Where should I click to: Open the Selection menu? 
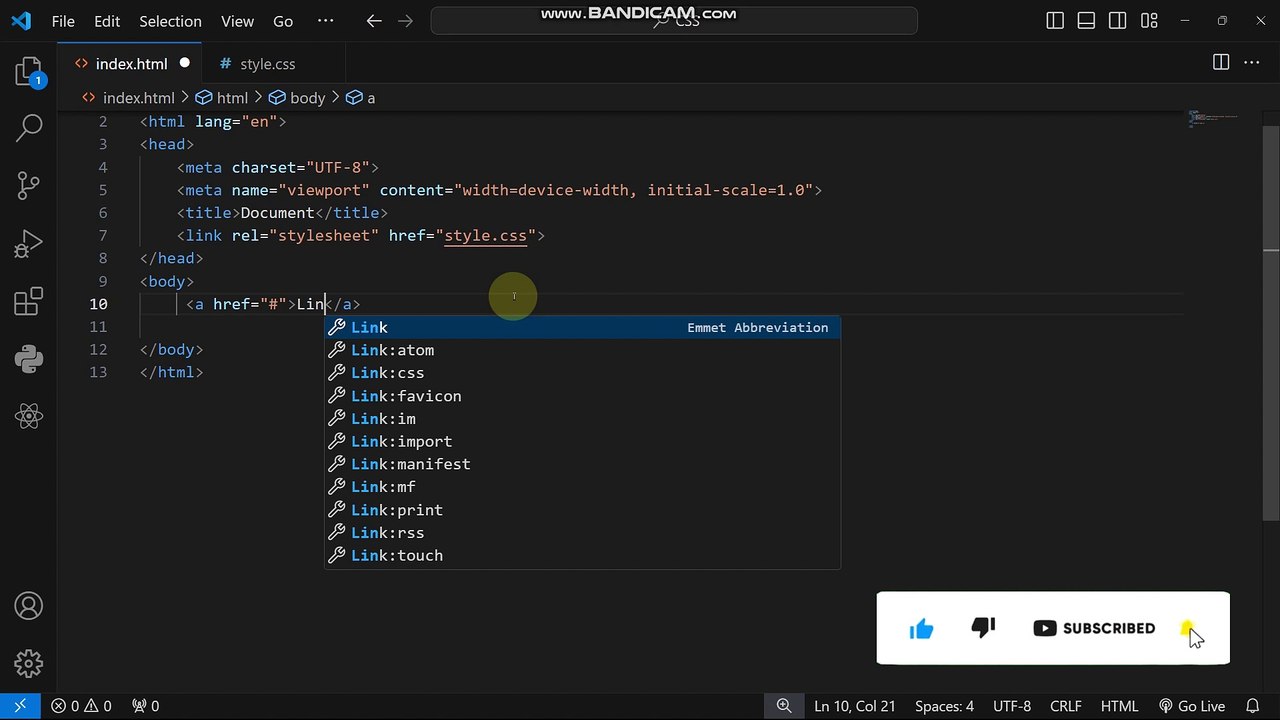pyautogui.click(x=170, y=21)
